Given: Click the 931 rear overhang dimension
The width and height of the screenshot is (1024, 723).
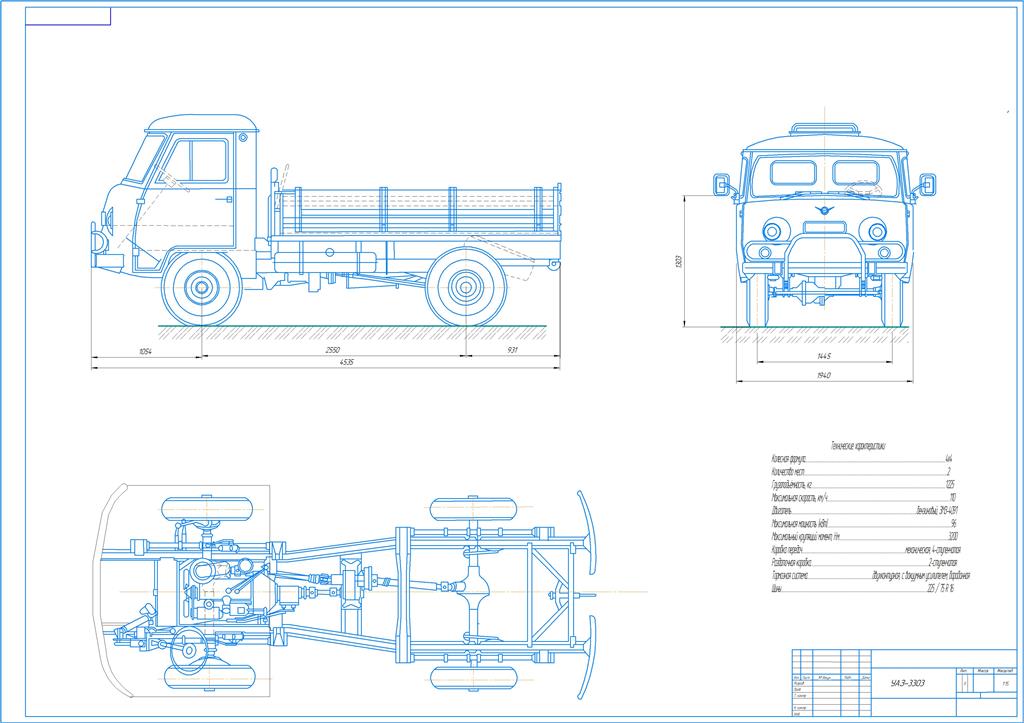Looking at the screenshot, I should pos(512,351).
